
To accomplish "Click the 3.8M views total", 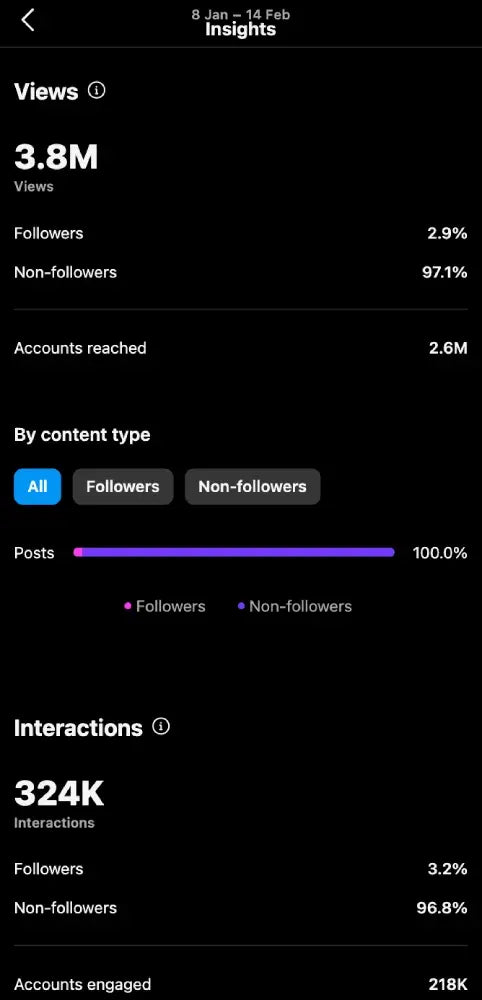I will point(56,157).
